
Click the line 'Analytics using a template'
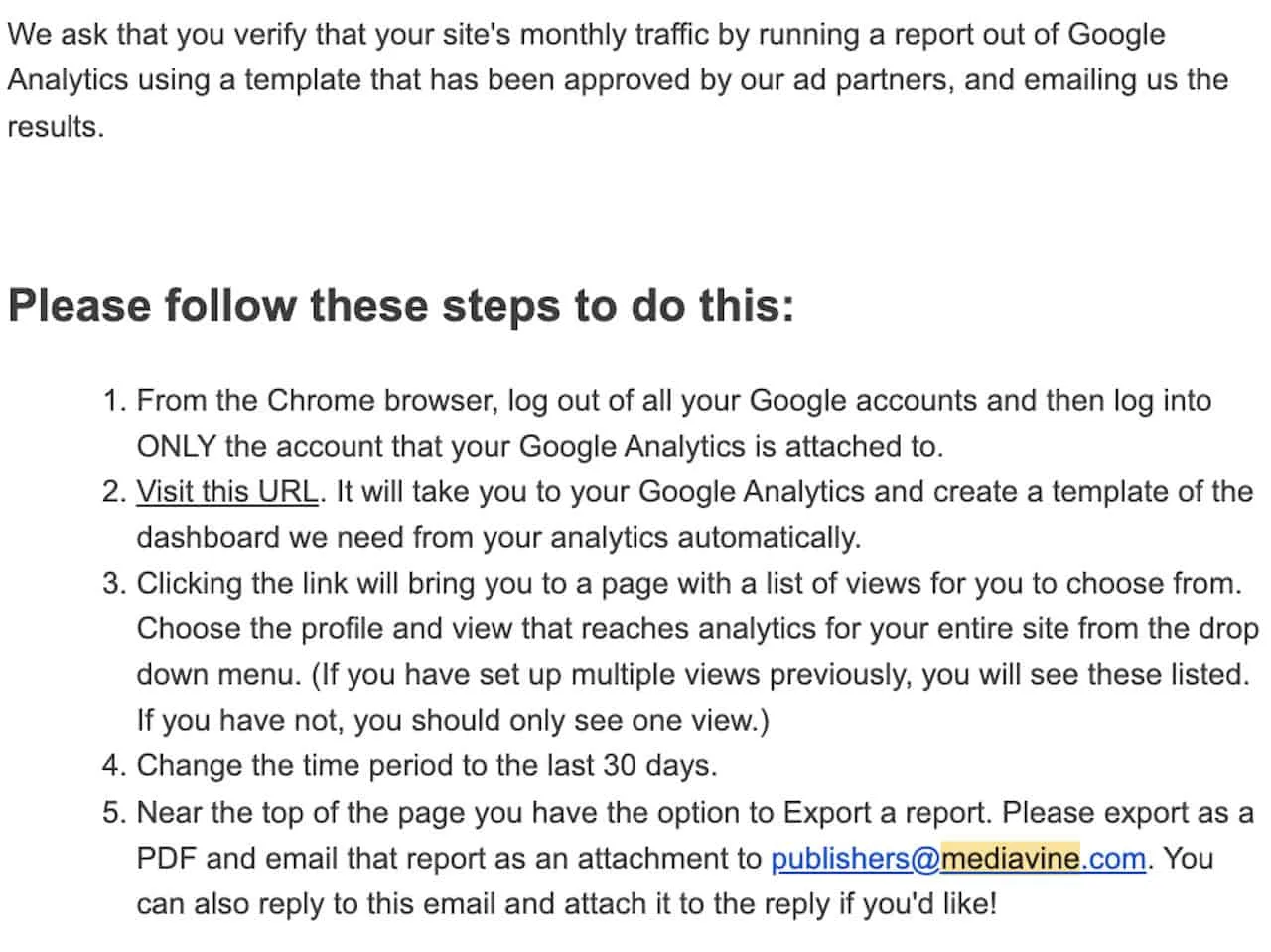[618, 79]
